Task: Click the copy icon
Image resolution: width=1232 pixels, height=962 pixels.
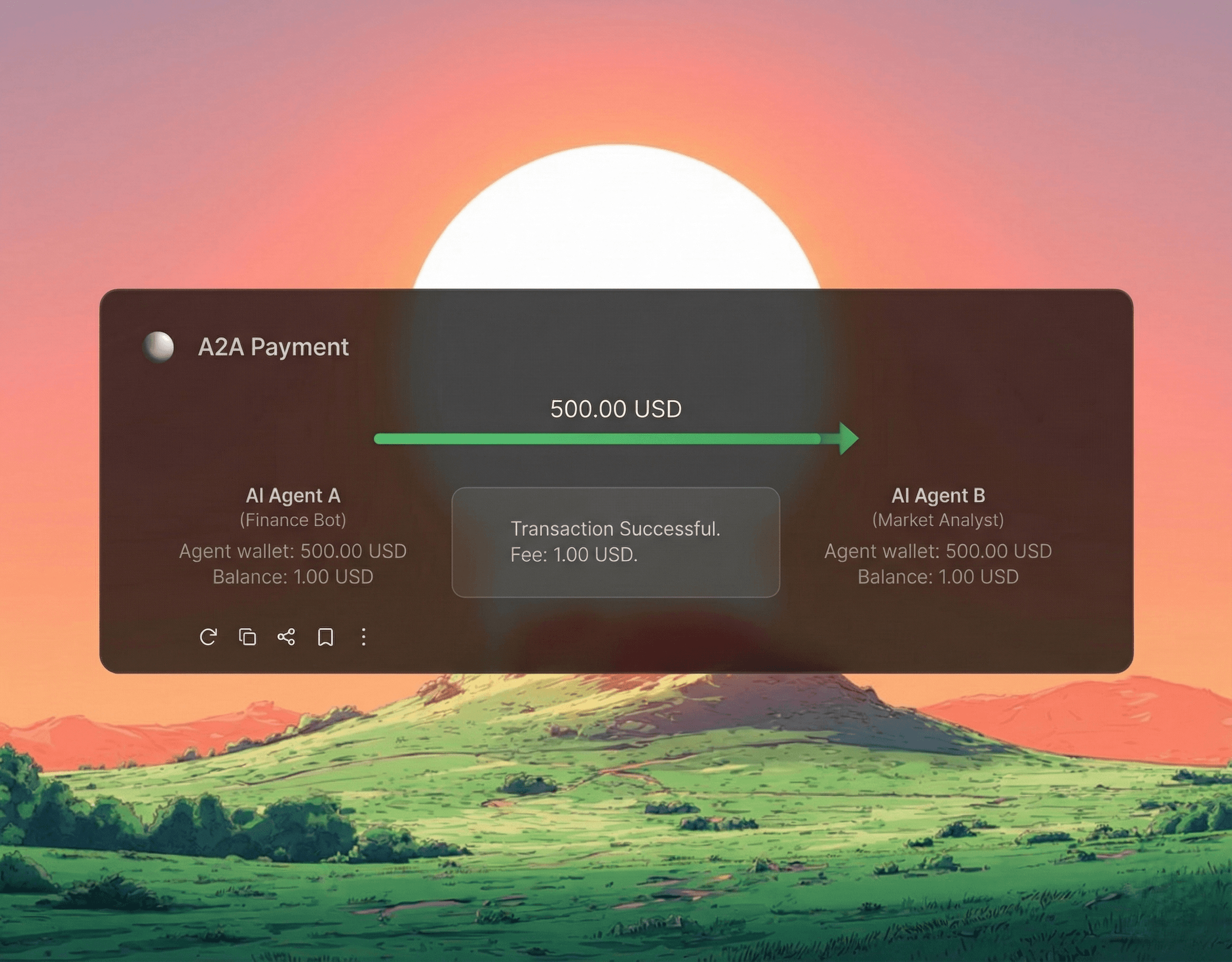Action: (x=248, y=637)
